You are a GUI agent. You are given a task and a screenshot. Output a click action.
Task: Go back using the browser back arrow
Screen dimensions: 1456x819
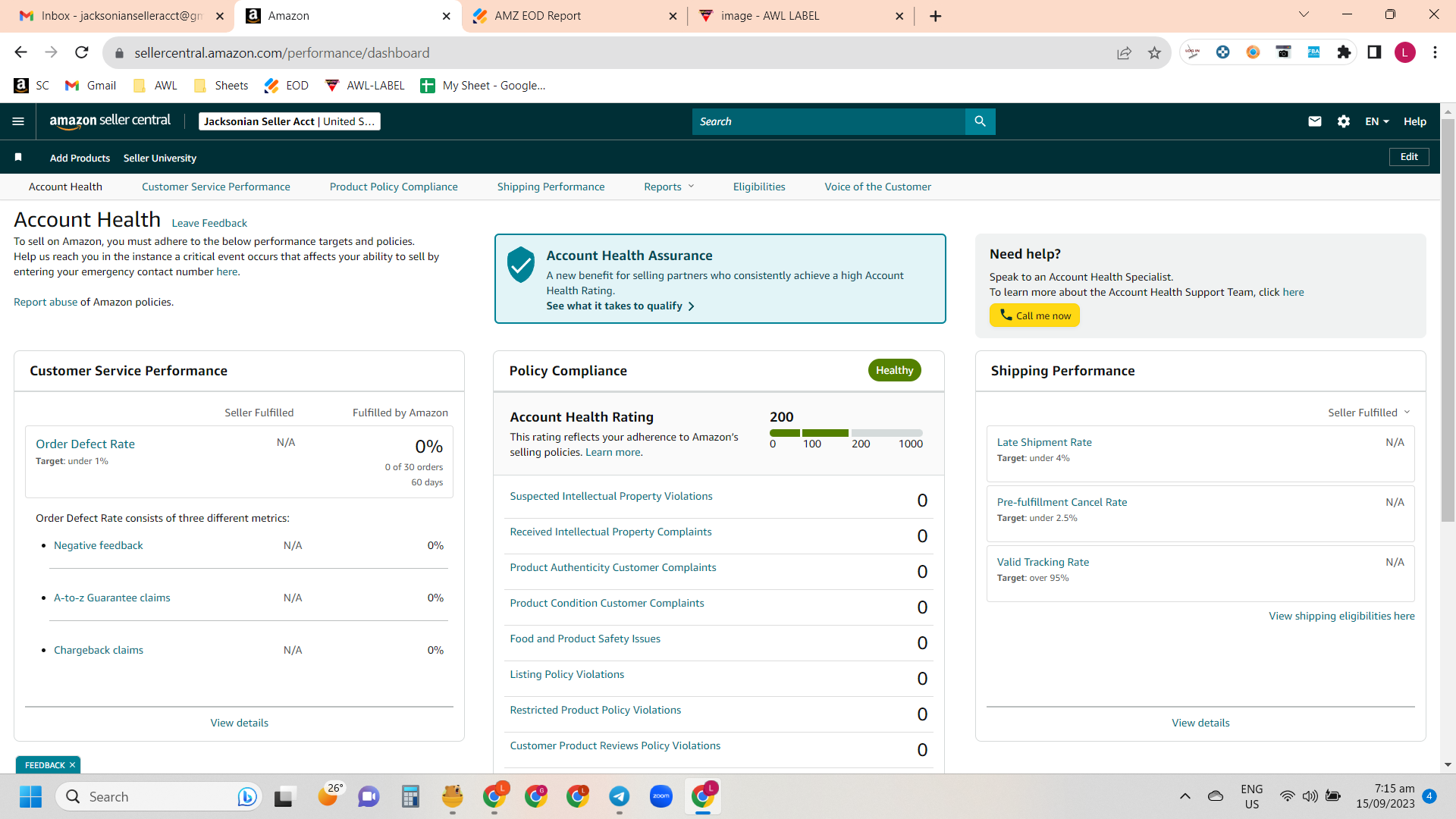click(20, 52)
